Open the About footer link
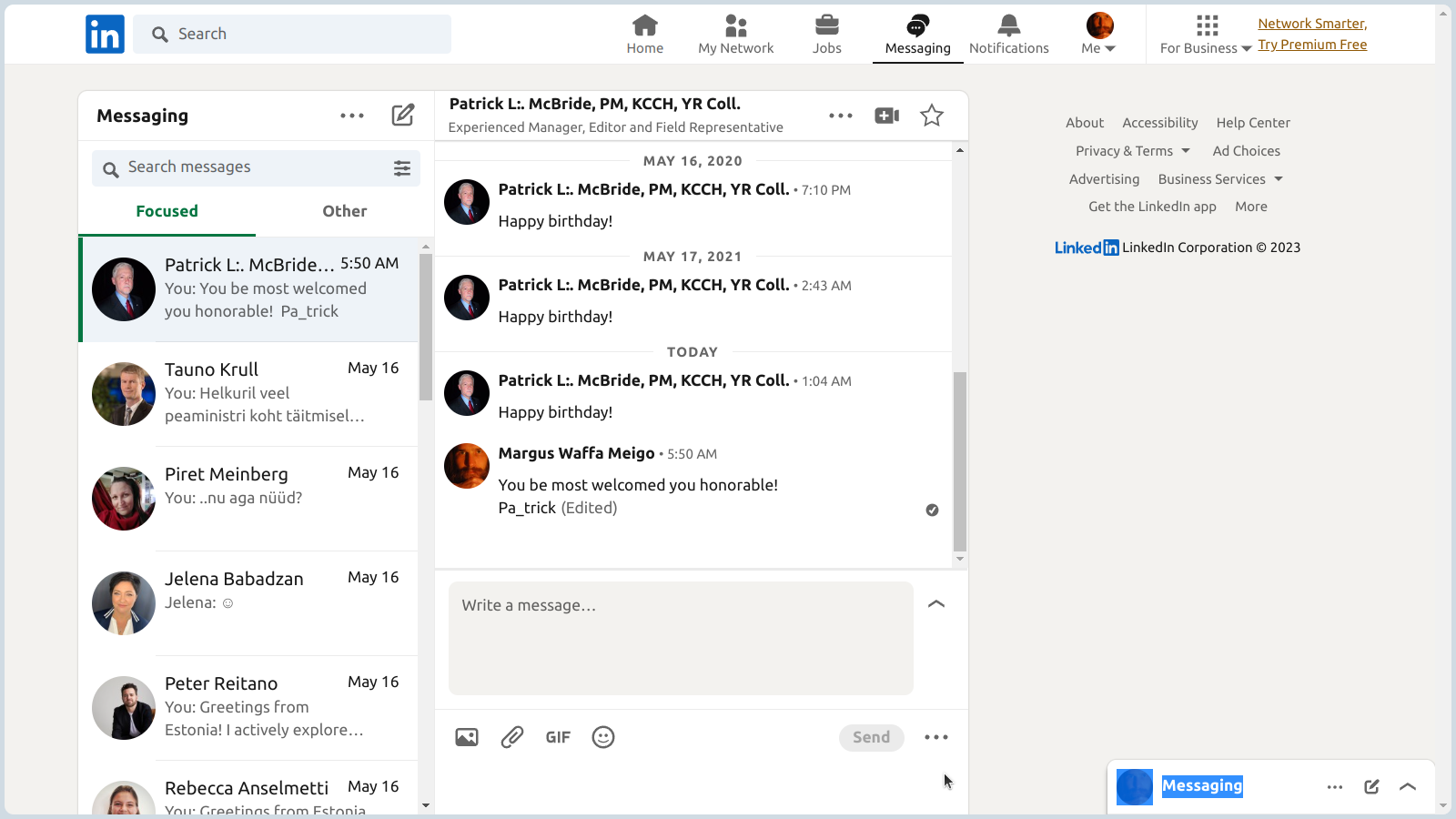 pos(1085,123)
